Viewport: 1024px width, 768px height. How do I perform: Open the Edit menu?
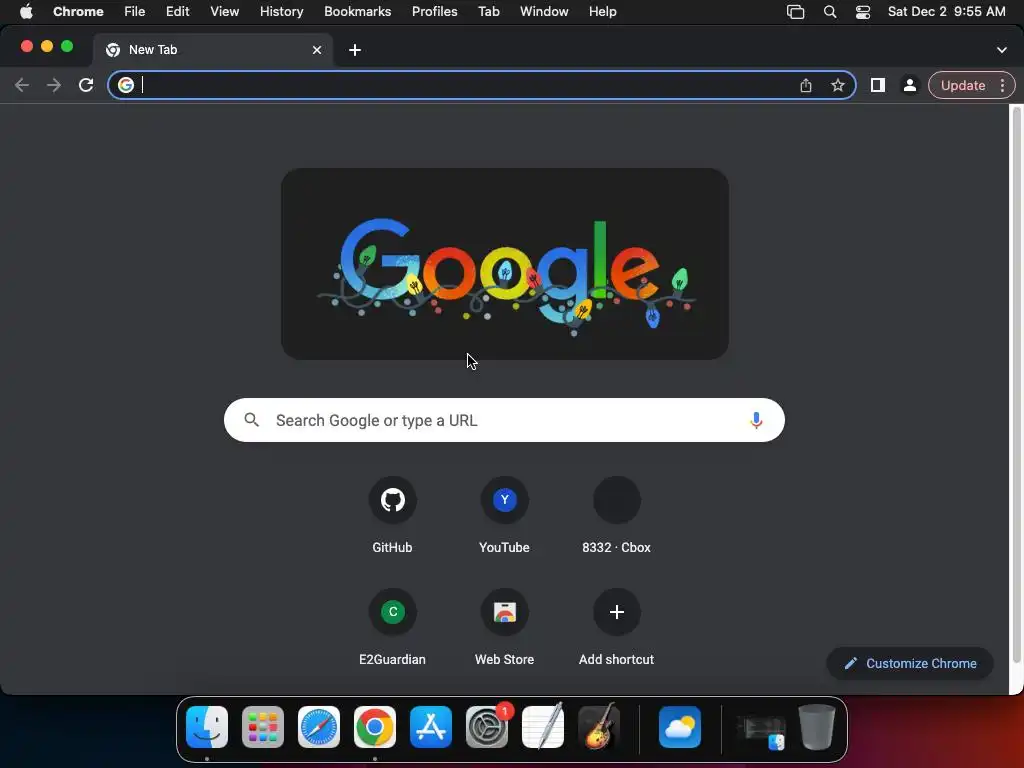(x=177, y=11)
